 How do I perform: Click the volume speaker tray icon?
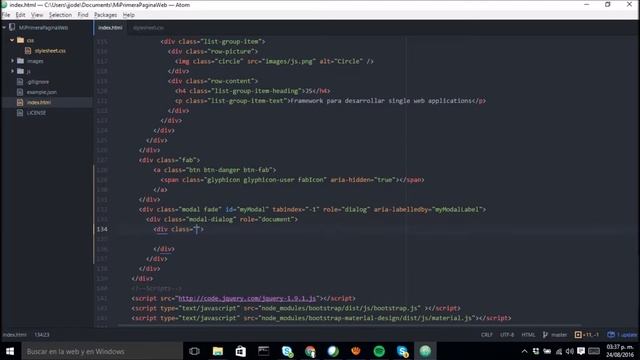(570, 351)
